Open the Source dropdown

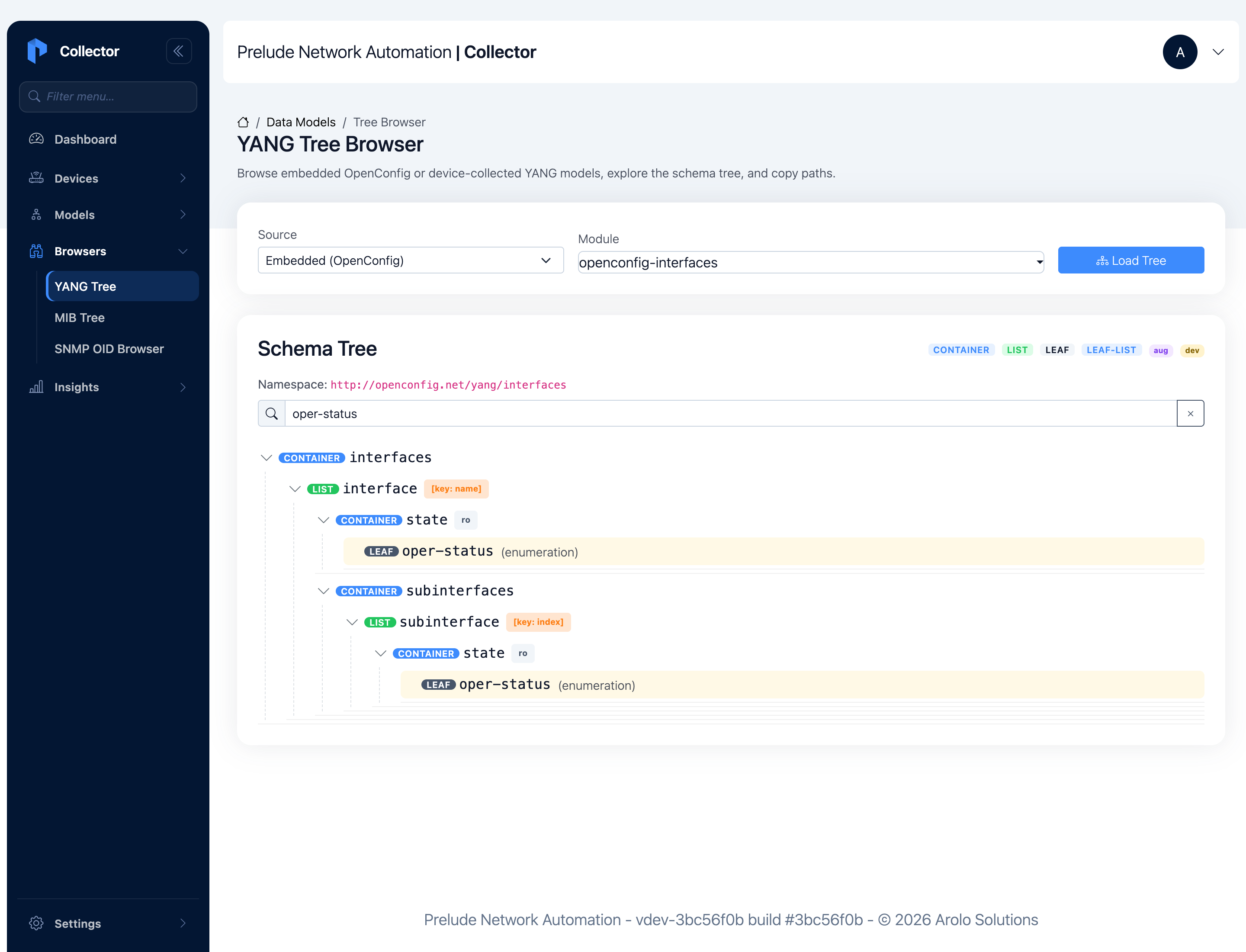[x=411, y=260]
